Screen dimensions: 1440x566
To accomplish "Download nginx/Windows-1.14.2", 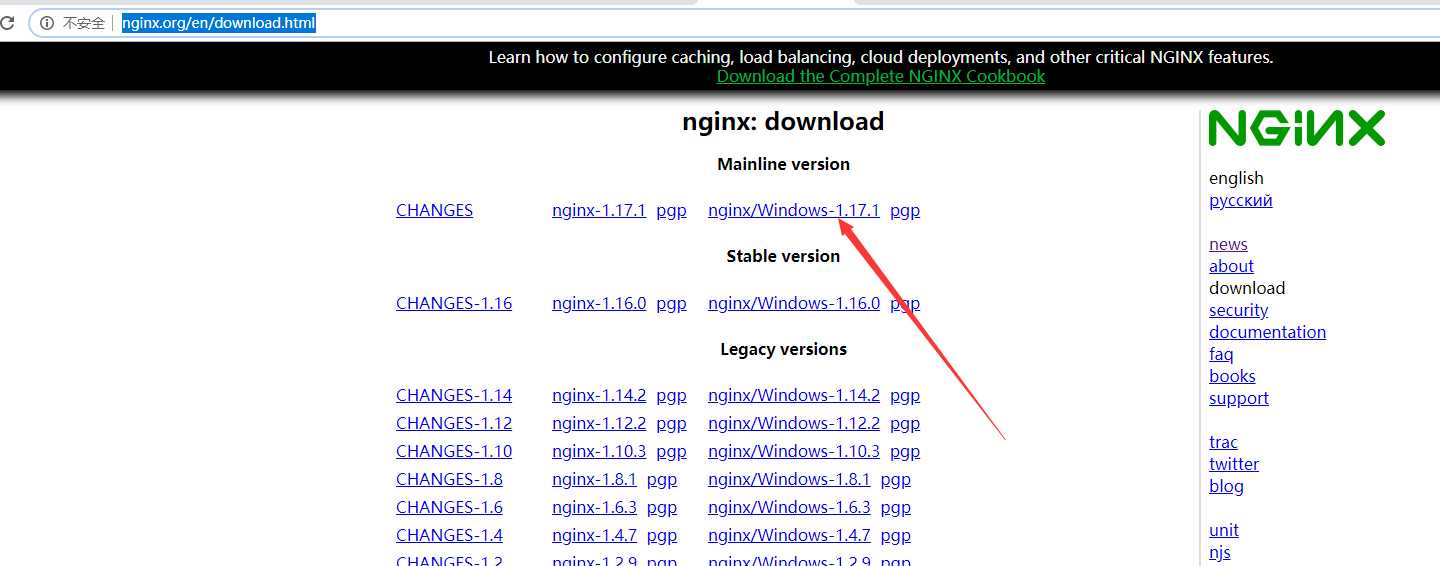I will 794,395.
